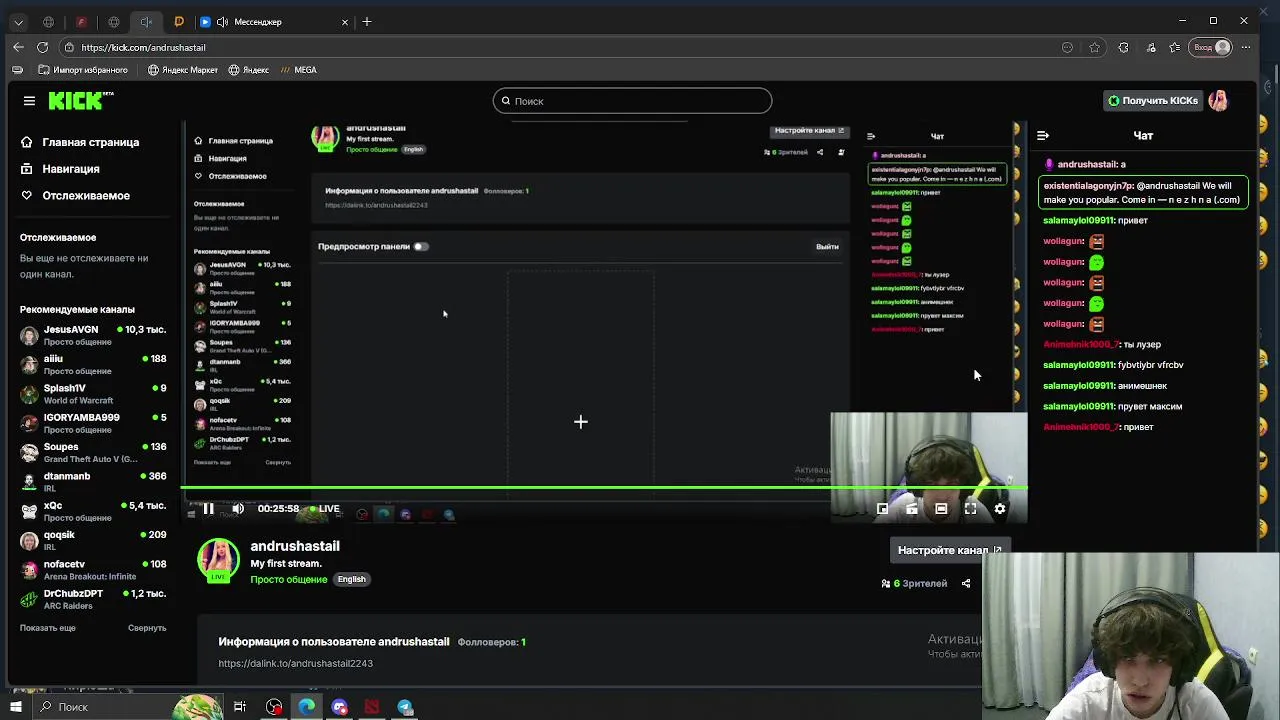Screen dimensions: 1280x720
Task: Open Импорт избранного bookmark
Action: (83, 70)
